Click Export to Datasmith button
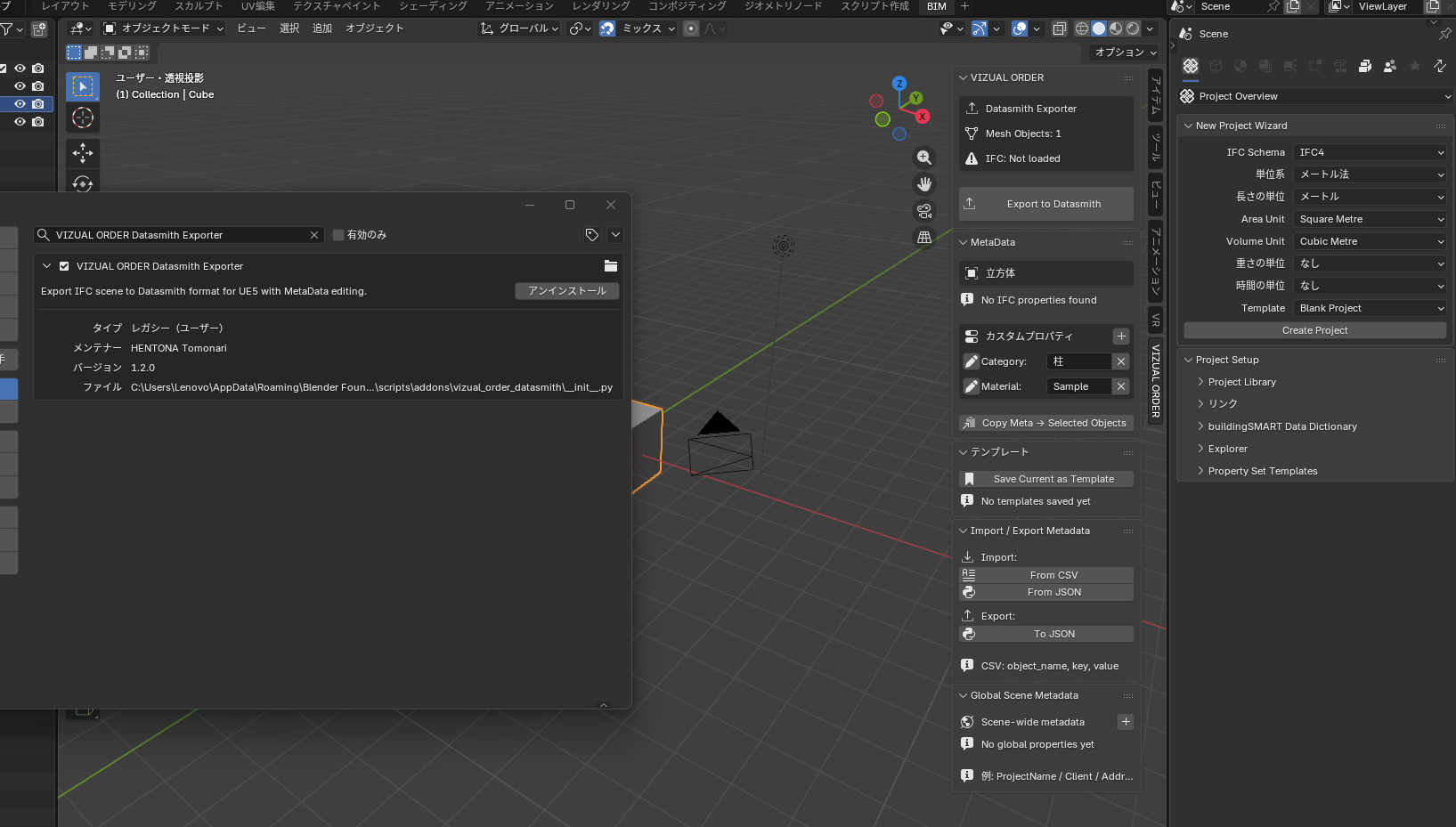Image resolution: width=1456 pixels, height=827 pixels. pos(1046,204)
